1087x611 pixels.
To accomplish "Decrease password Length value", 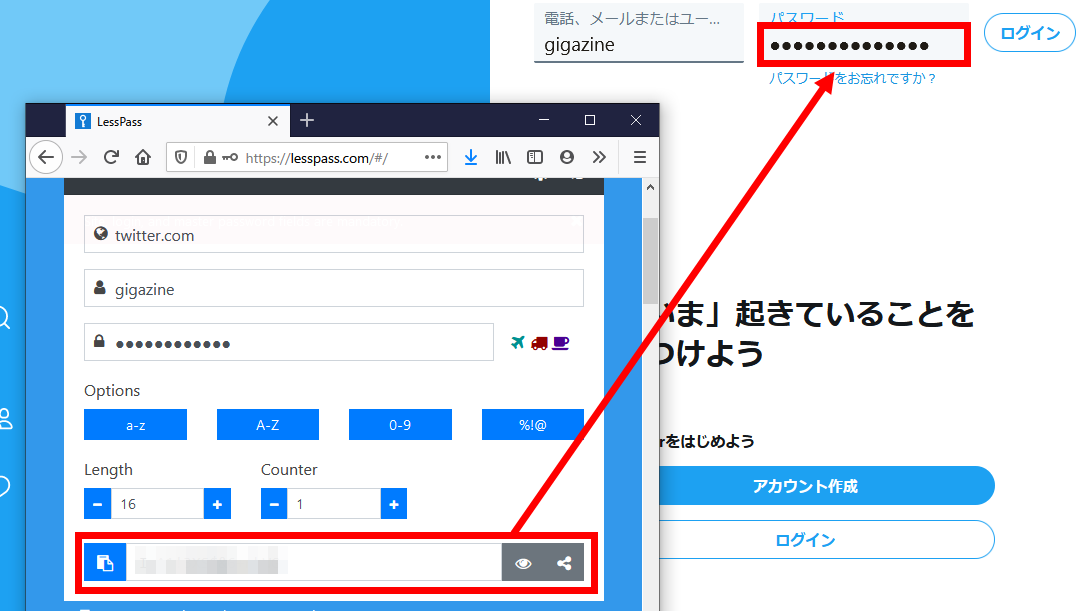I will [98, 504].
